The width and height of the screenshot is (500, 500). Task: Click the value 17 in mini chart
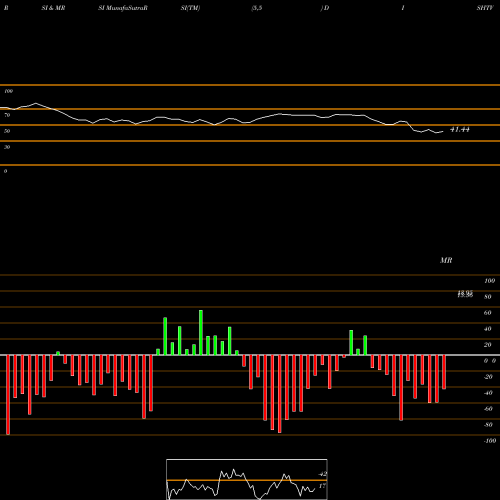[x=322, y=486]
